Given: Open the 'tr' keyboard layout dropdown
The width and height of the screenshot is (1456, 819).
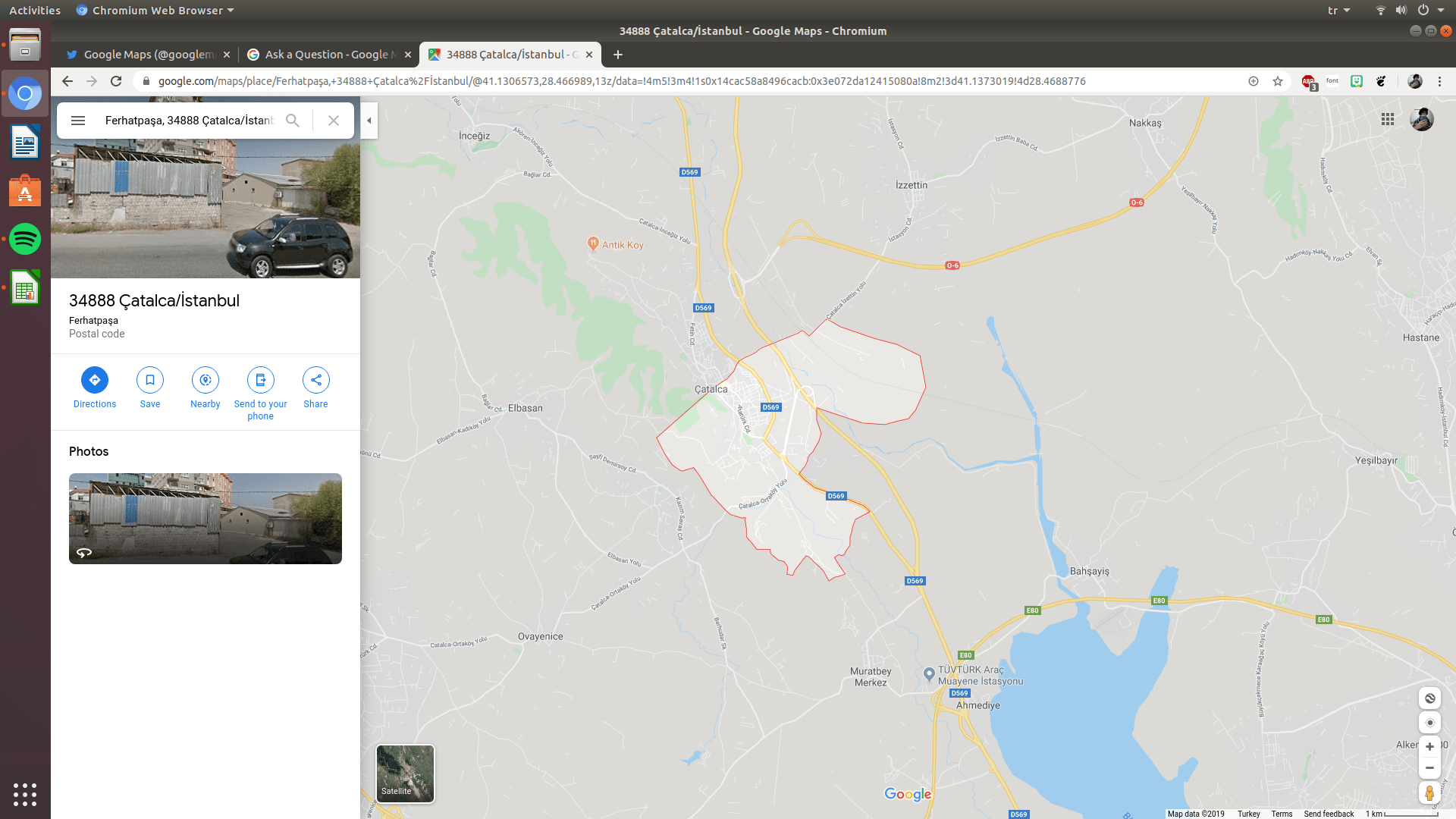Looking at the screenshot, I should 1338,11.
